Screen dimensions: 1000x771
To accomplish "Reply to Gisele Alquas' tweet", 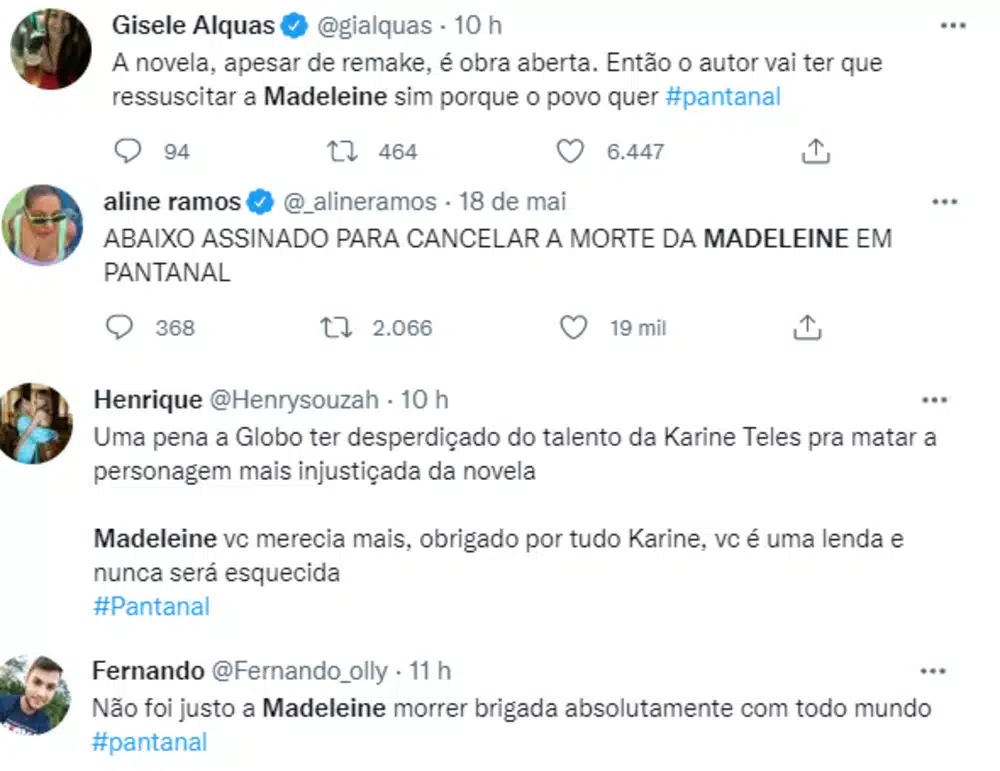I will pos(128,151).
